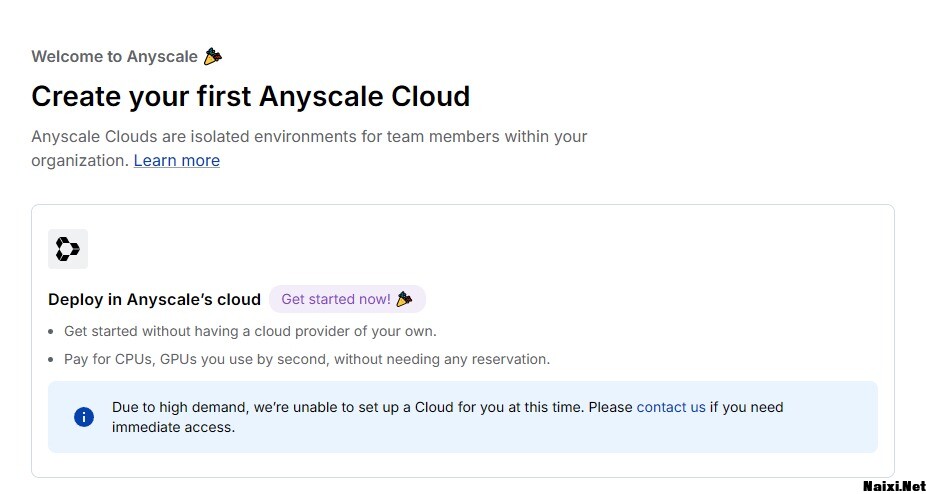Click the word organization in description
Viewport: 927px width, 494px height.
click(x=80, y=160)
